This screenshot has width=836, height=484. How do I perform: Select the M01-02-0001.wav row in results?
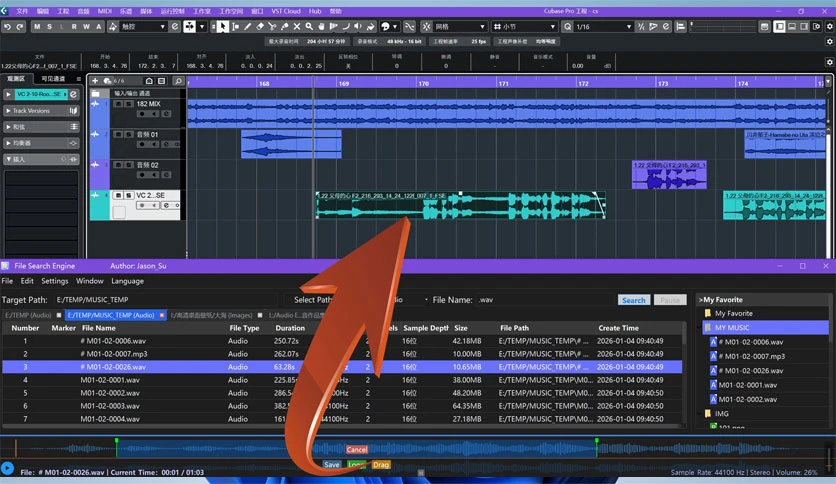(x=342, y=380)
